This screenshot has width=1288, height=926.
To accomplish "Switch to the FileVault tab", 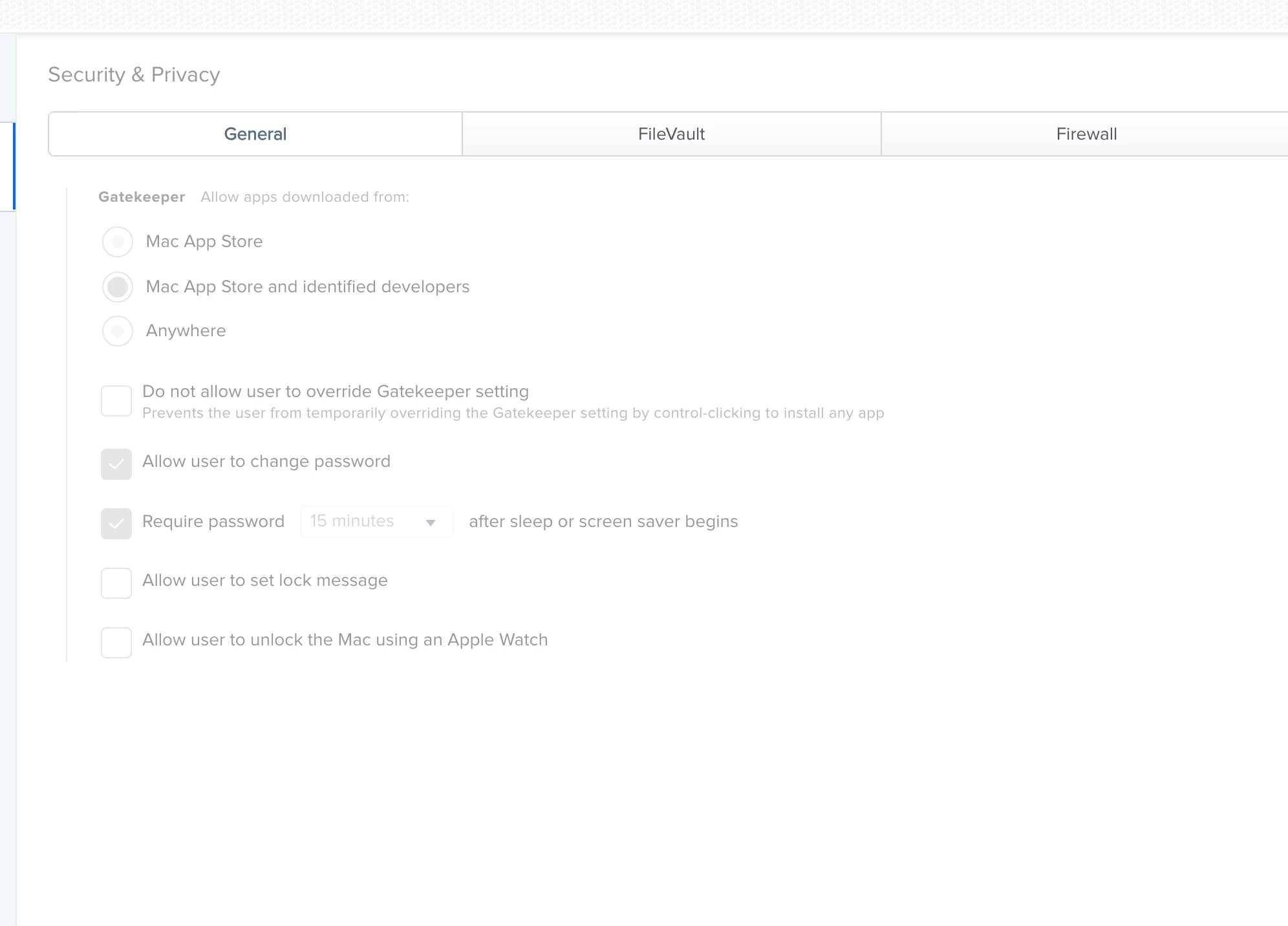I will [x=671, y=134].
